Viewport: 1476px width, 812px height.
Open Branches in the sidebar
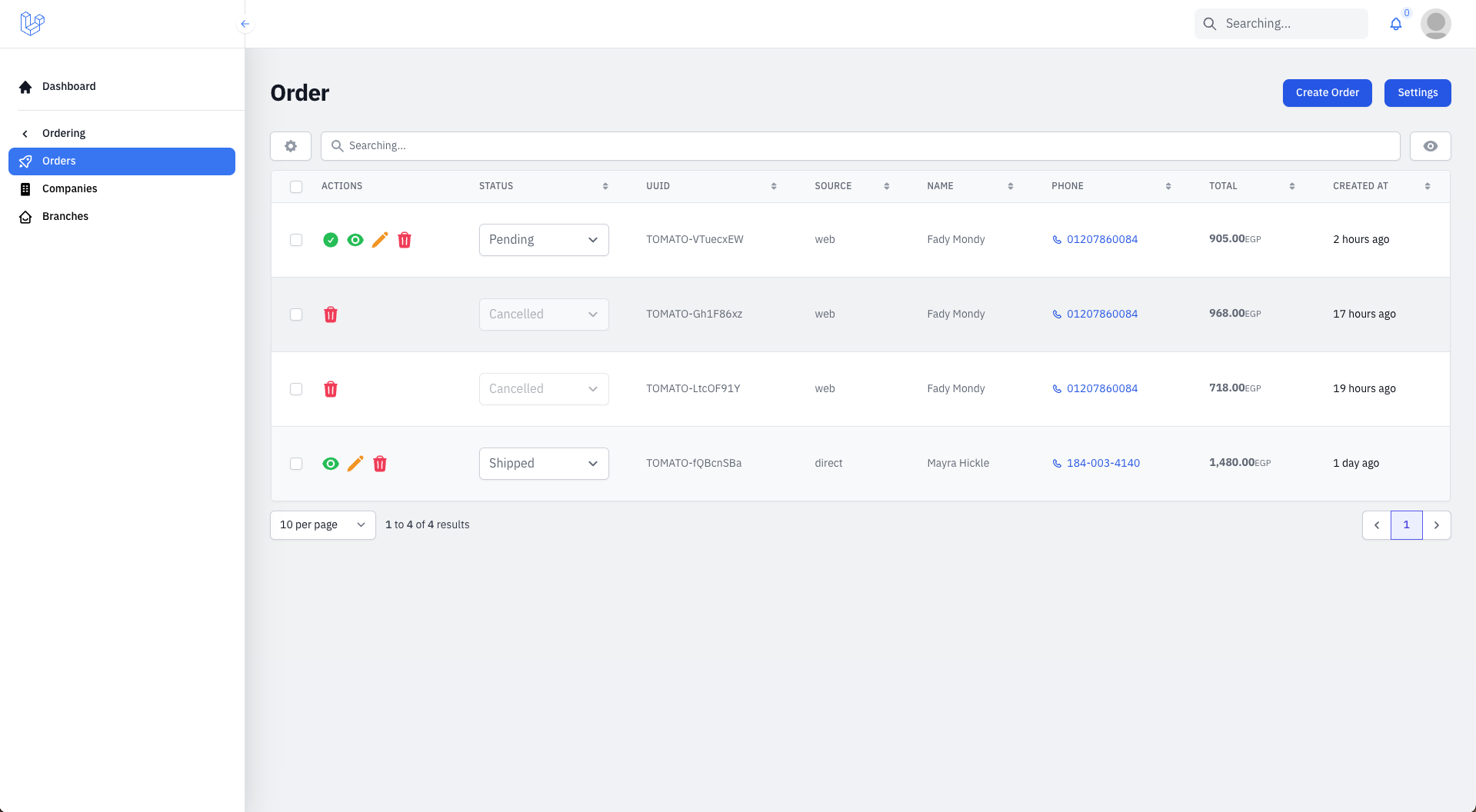pyautogui.click(x=122, y=217)
